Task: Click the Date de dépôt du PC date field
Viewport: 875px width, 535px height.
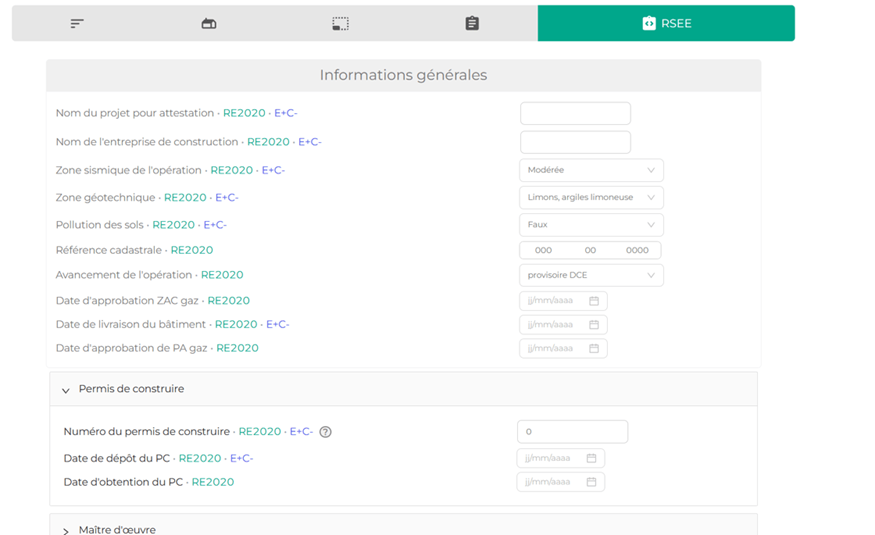Action: [560, 458]
